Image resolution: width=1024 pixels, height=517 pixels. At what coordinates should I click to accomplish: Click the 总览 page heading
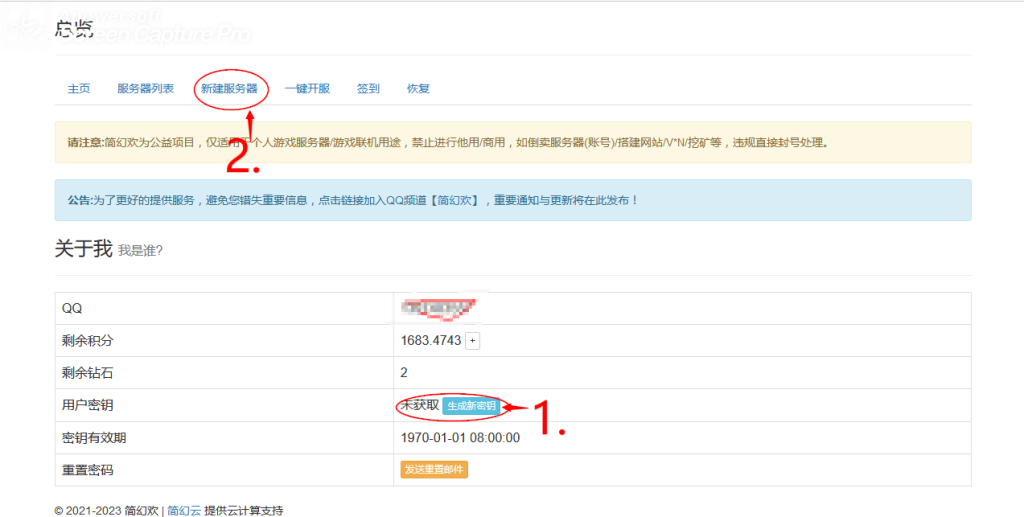pyautogui.click(x=74, y=30)
